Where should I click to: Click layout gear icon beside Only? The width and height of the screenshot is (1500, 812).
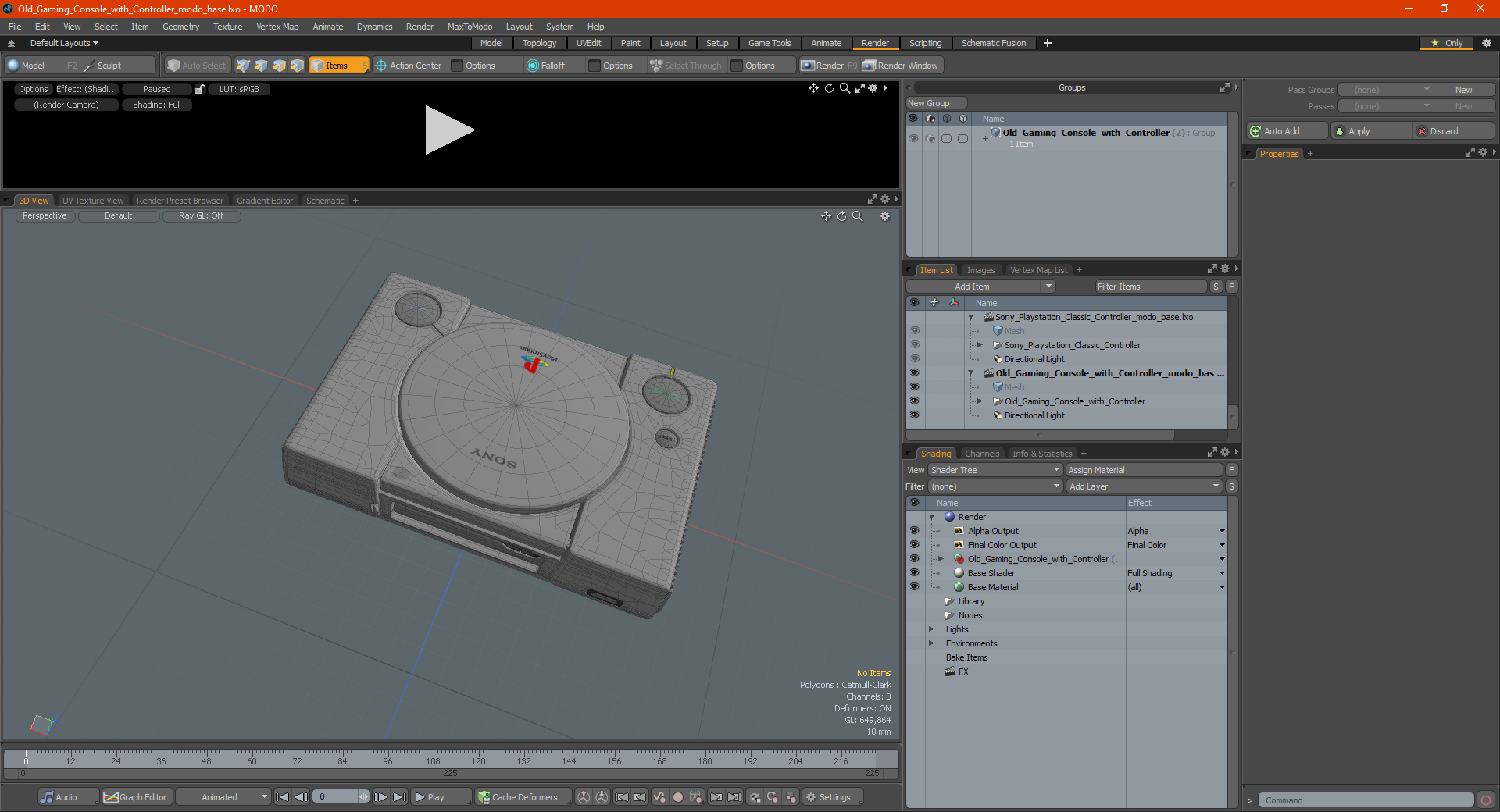1487,43
